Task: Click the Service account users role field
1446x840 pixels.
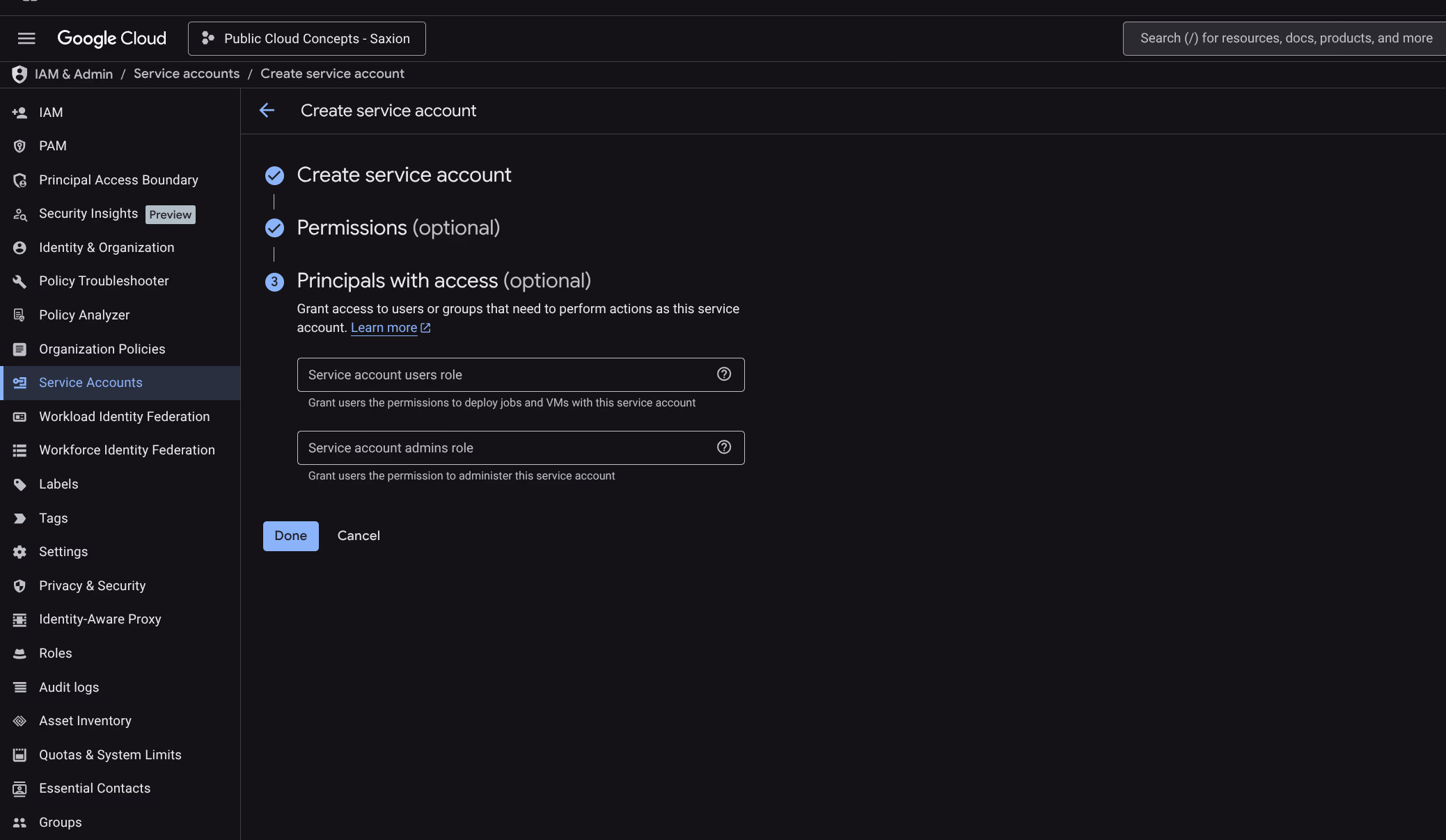Action: click(508, 375)
